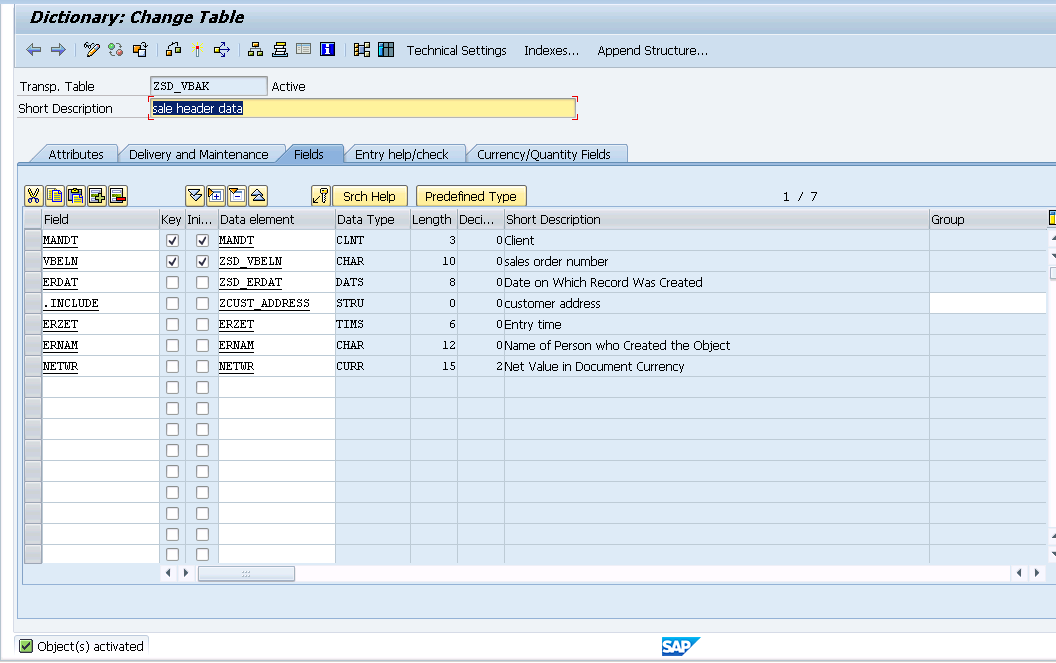
Task: Click the Insert row icon with the green plus
Action: tap(97, 196)
